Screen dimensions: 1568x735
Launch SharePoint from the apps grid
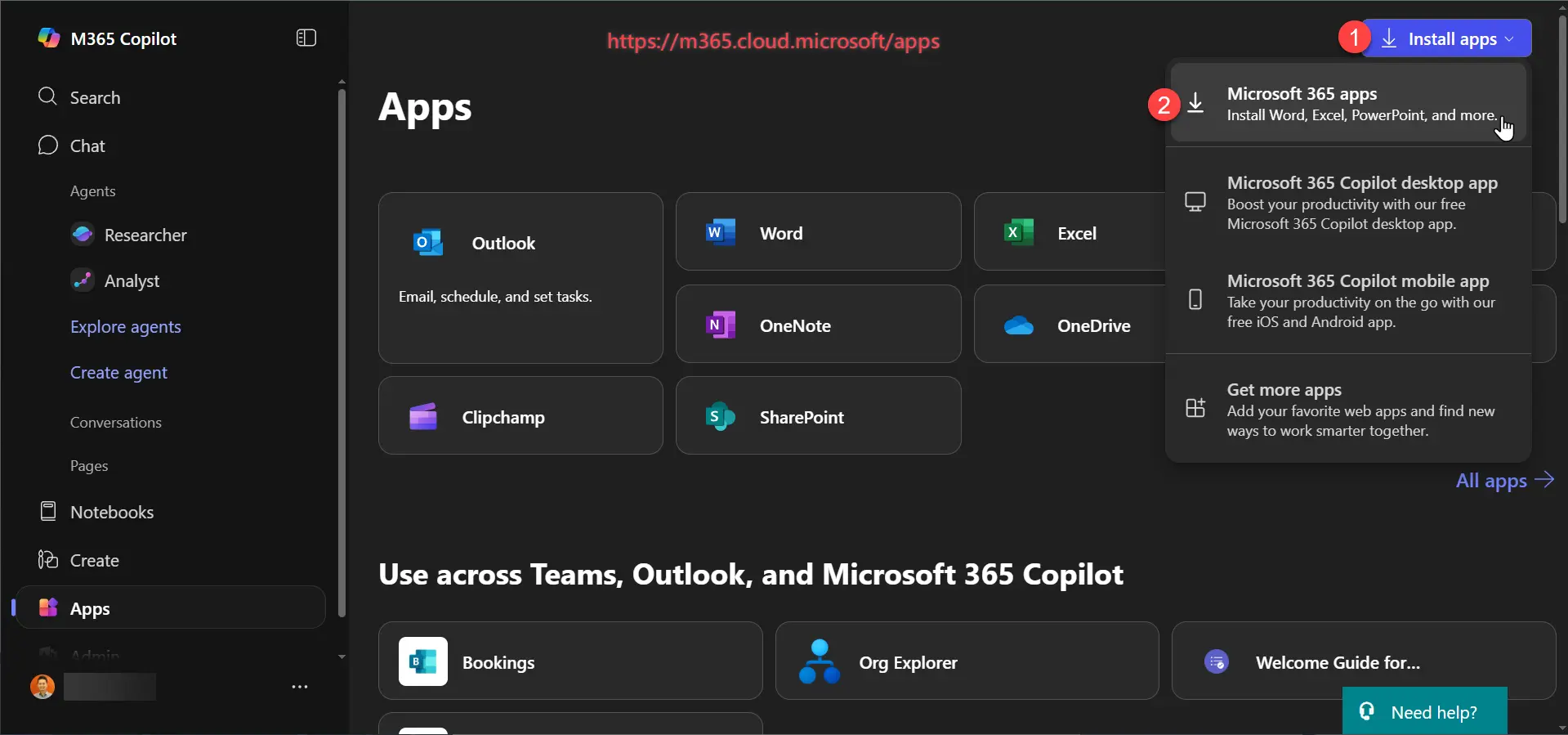[818, 416]
